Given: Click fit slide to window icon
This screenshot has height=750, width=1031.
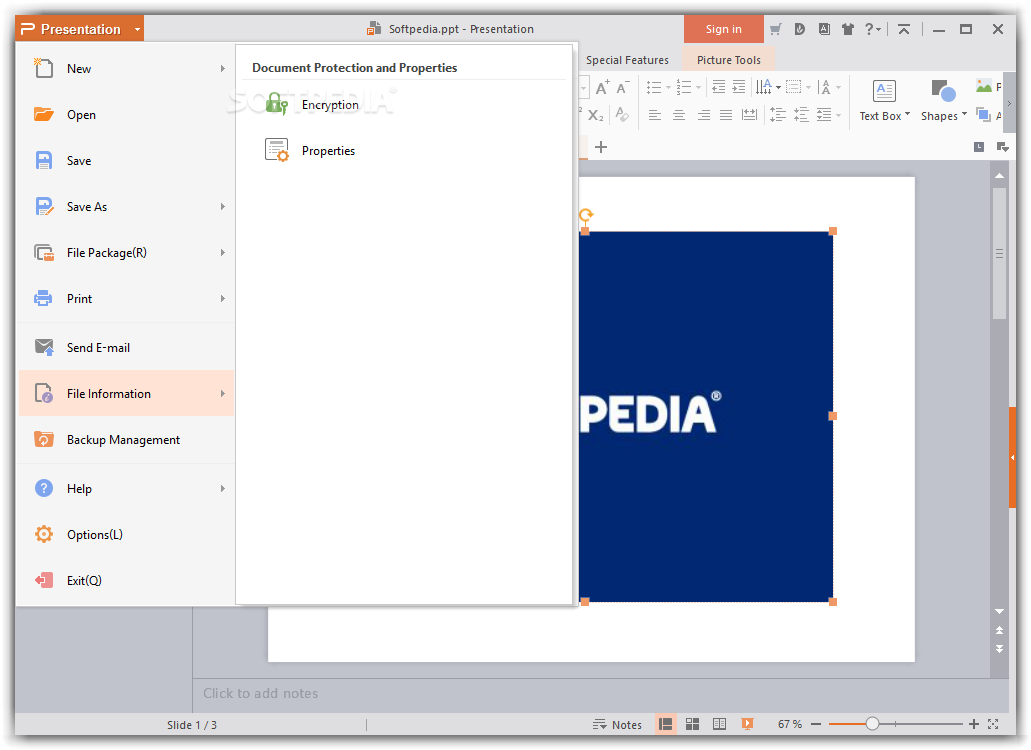Looking at the screenshot, I should click(x=993, y=724).
